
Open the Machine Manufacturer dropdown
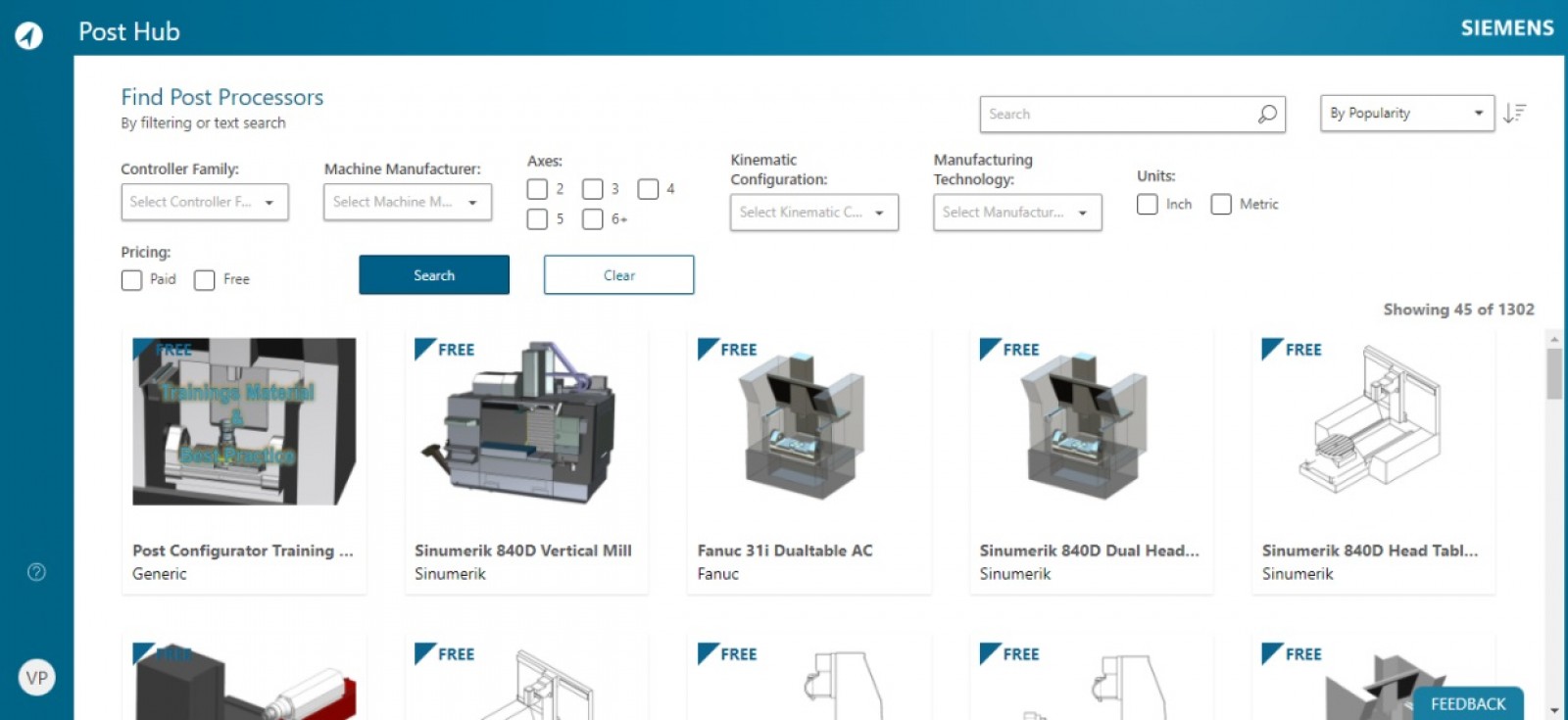(x=408, y=202)
